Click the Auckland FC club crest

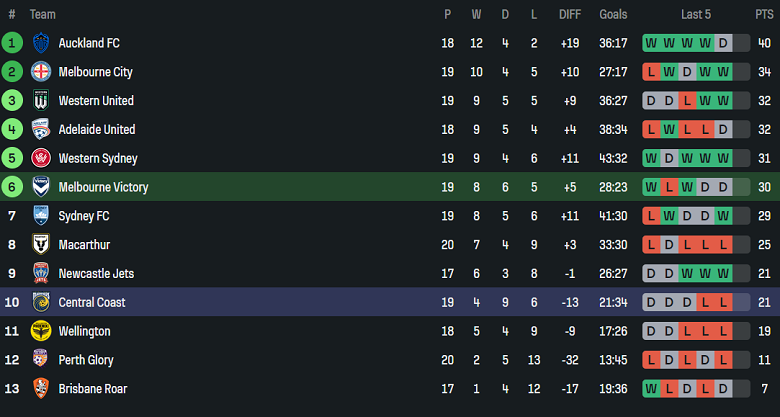tap(41, 43)
